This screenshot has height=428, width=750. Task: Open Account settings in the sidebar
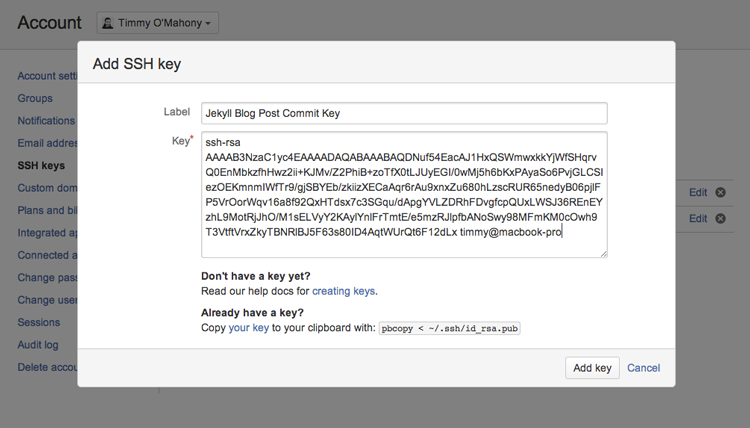click(47, 76)
